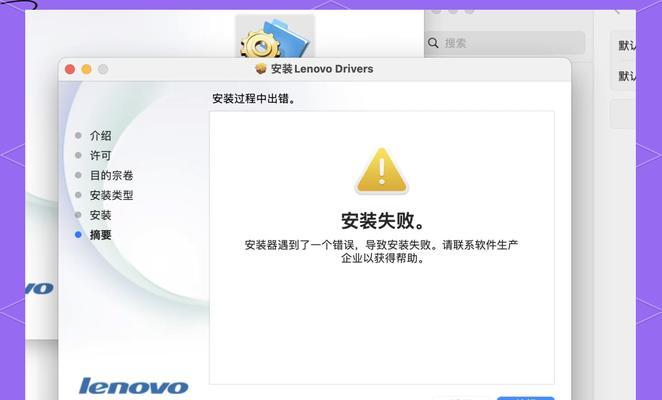Click the package icon in installer title bar

pyautogui.click(x=261, y=68)
